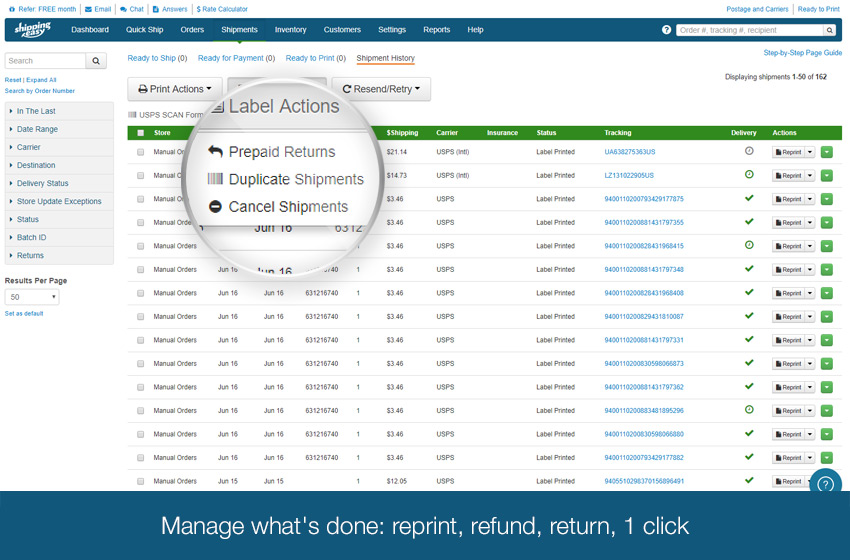Click delivery clock icon for UA638275363US
The image size is (850, 560).
pos(749,151)
